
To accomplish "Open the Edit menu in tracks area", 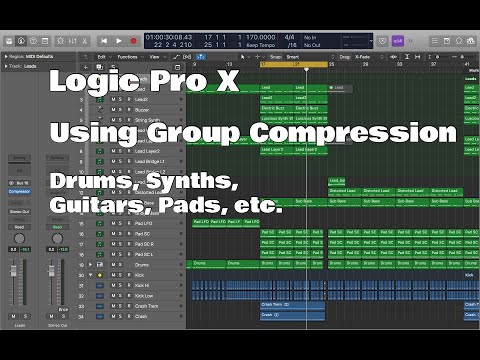I will [104, 57].
